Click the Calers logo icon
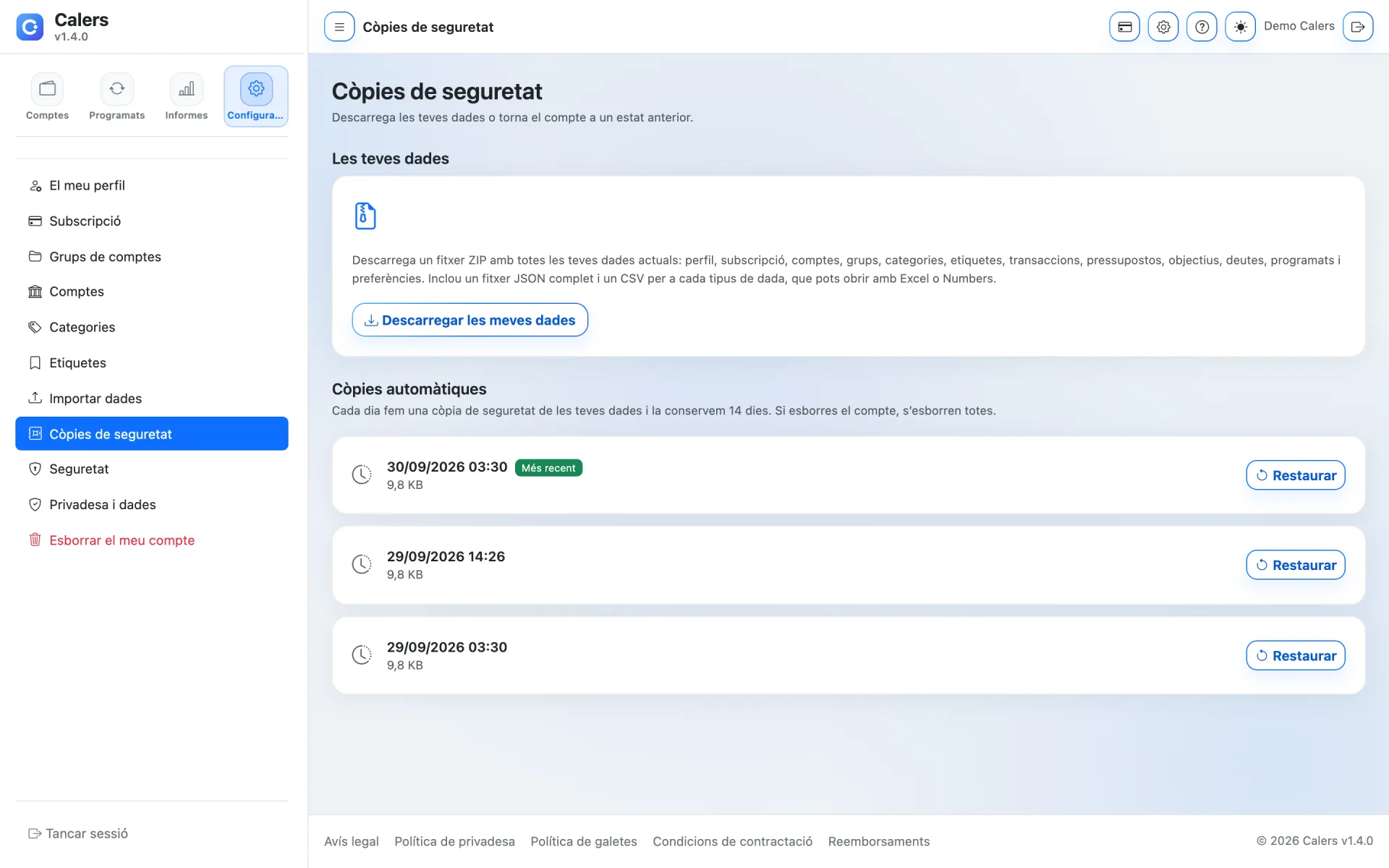1389x868 pixels. (30, 27)
